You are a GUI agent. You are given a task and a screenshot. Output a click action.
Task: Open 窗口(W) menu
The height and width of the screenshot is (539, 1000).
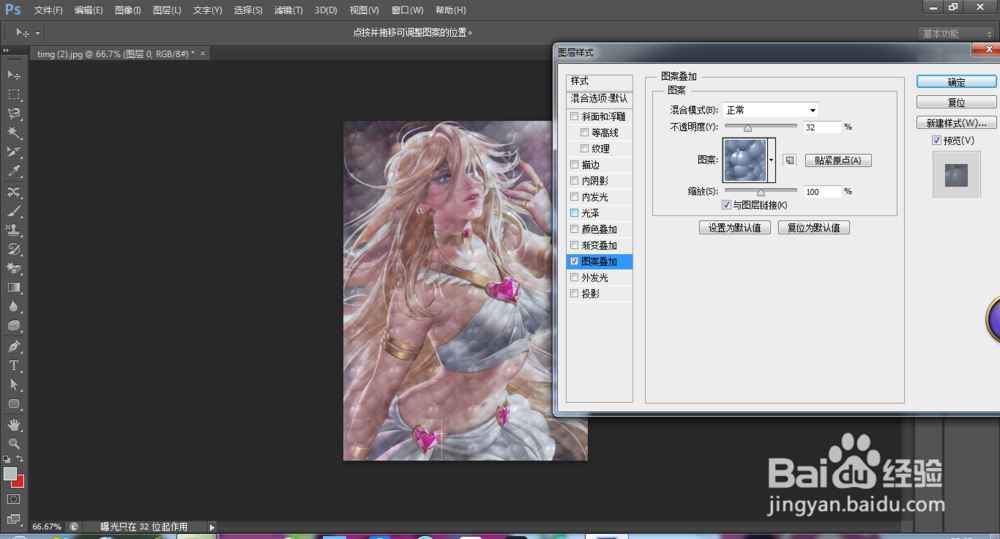tap(408, 10)
